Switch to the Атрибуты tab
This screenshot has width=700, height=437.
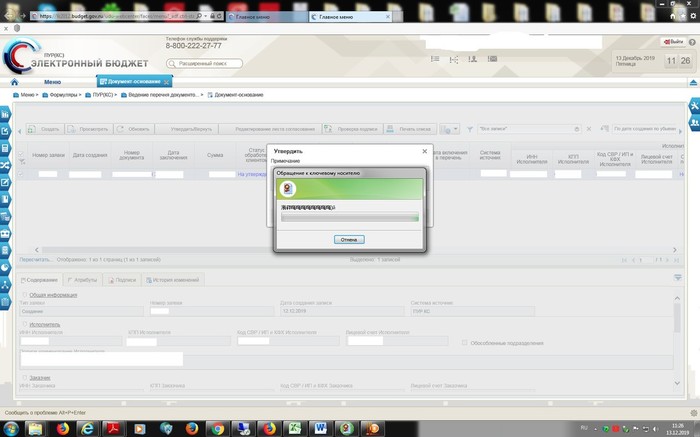83,280
